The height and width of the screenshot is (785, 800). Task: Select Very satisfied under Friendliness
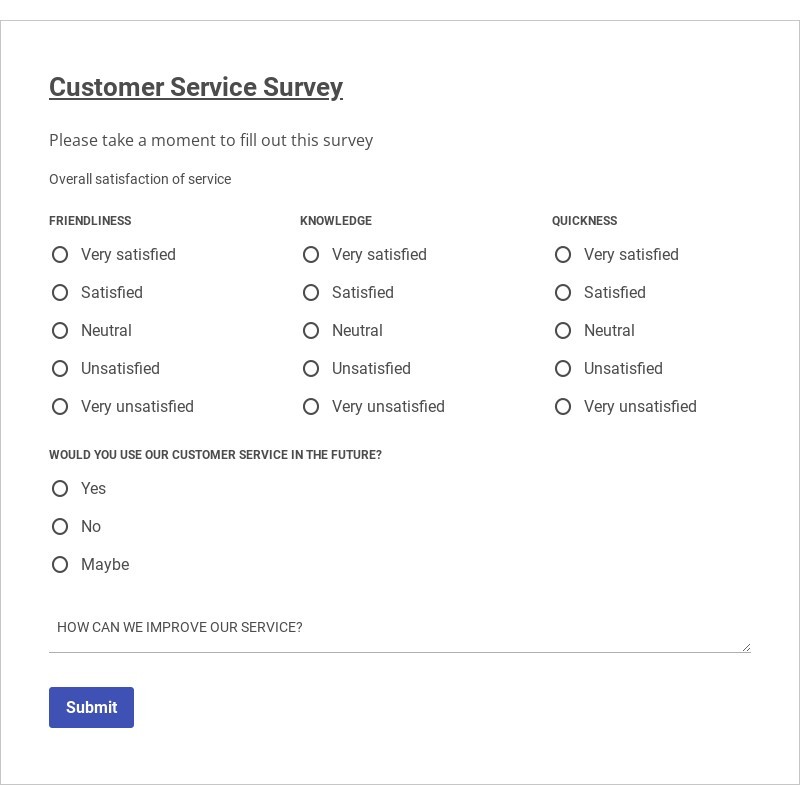point(60,255)
